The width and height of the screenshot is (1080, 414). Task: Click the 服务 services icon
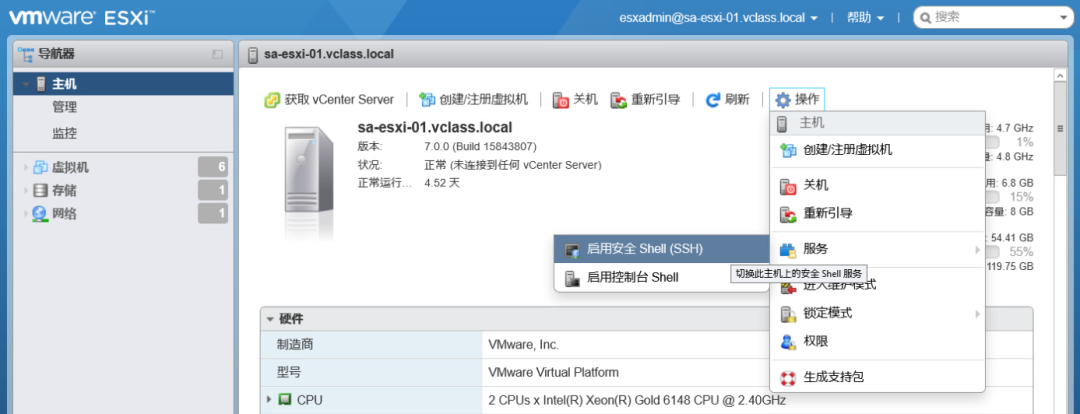point(787,250)
